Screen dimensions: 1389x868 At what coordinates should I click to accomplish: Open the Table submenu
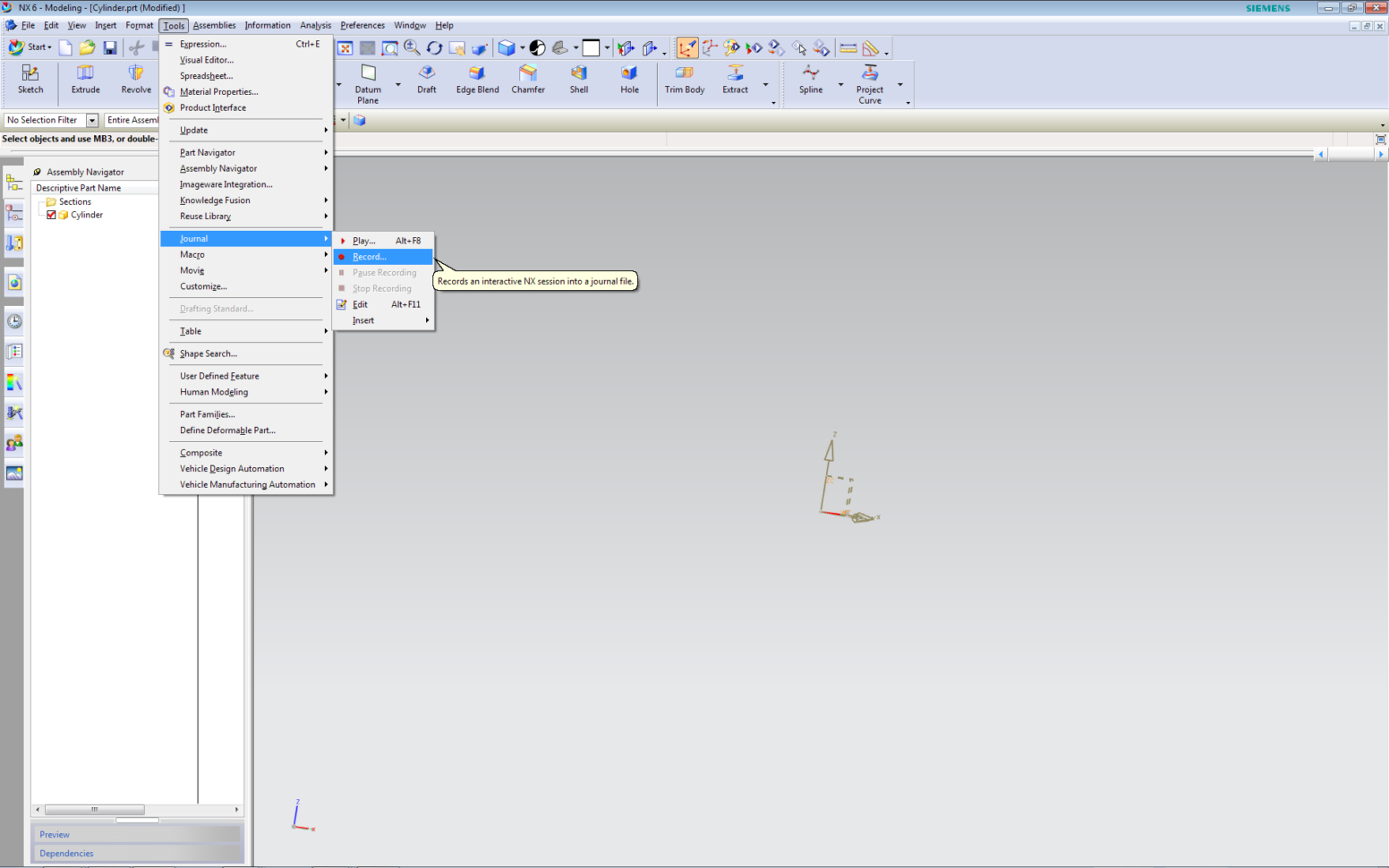(x=246, y=331)
